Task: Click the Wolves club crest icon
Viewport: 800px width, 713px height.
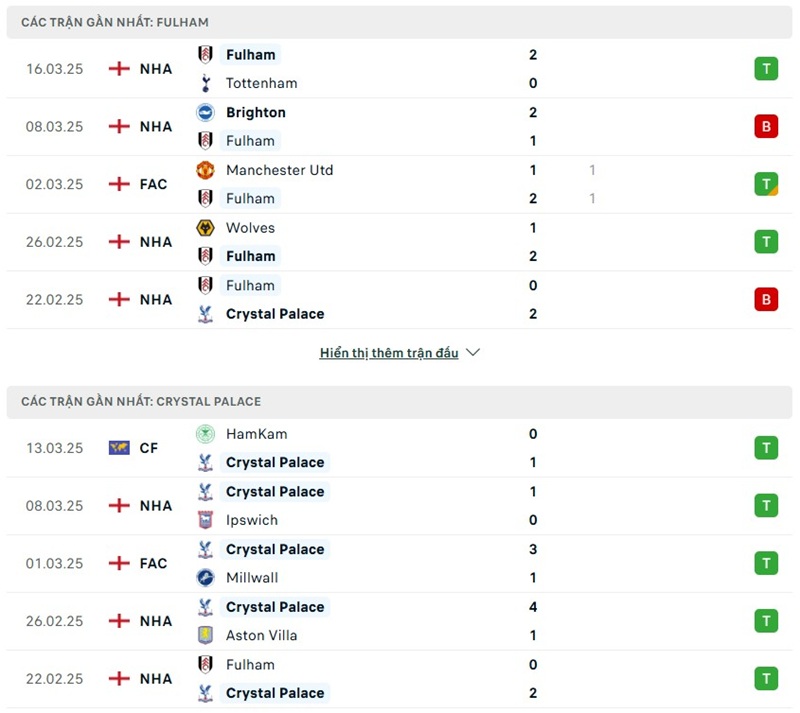Action: pos(205,228)
